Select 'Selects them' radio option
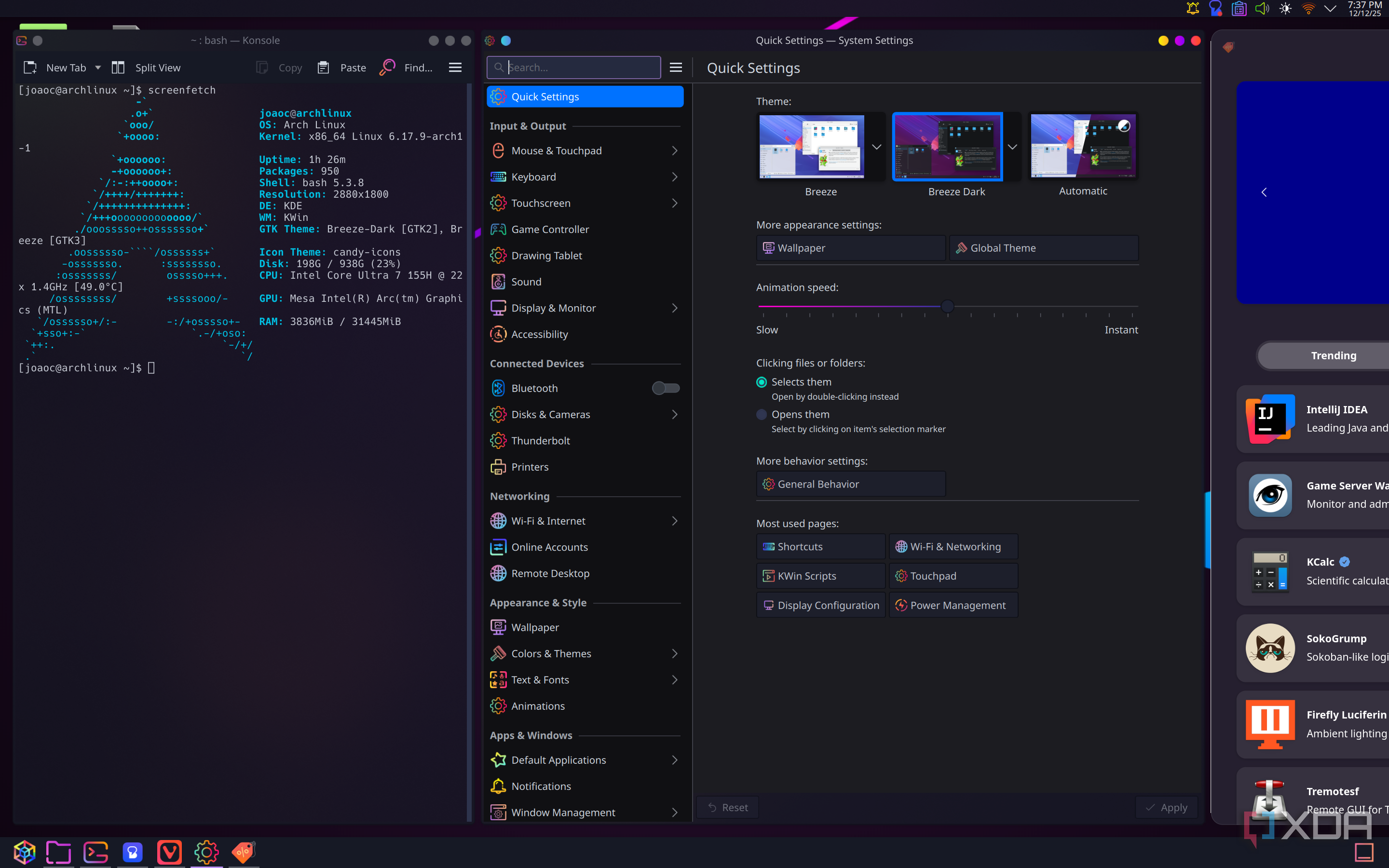The image size is (1389, 868). pyautogui.click(x=762, y=382)
